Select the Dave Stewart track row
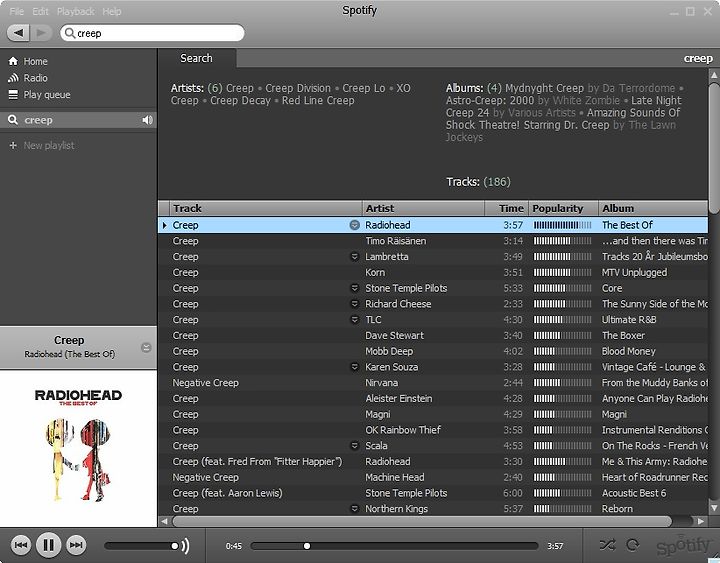Viewport: 720px width, 563px height. 433,336
